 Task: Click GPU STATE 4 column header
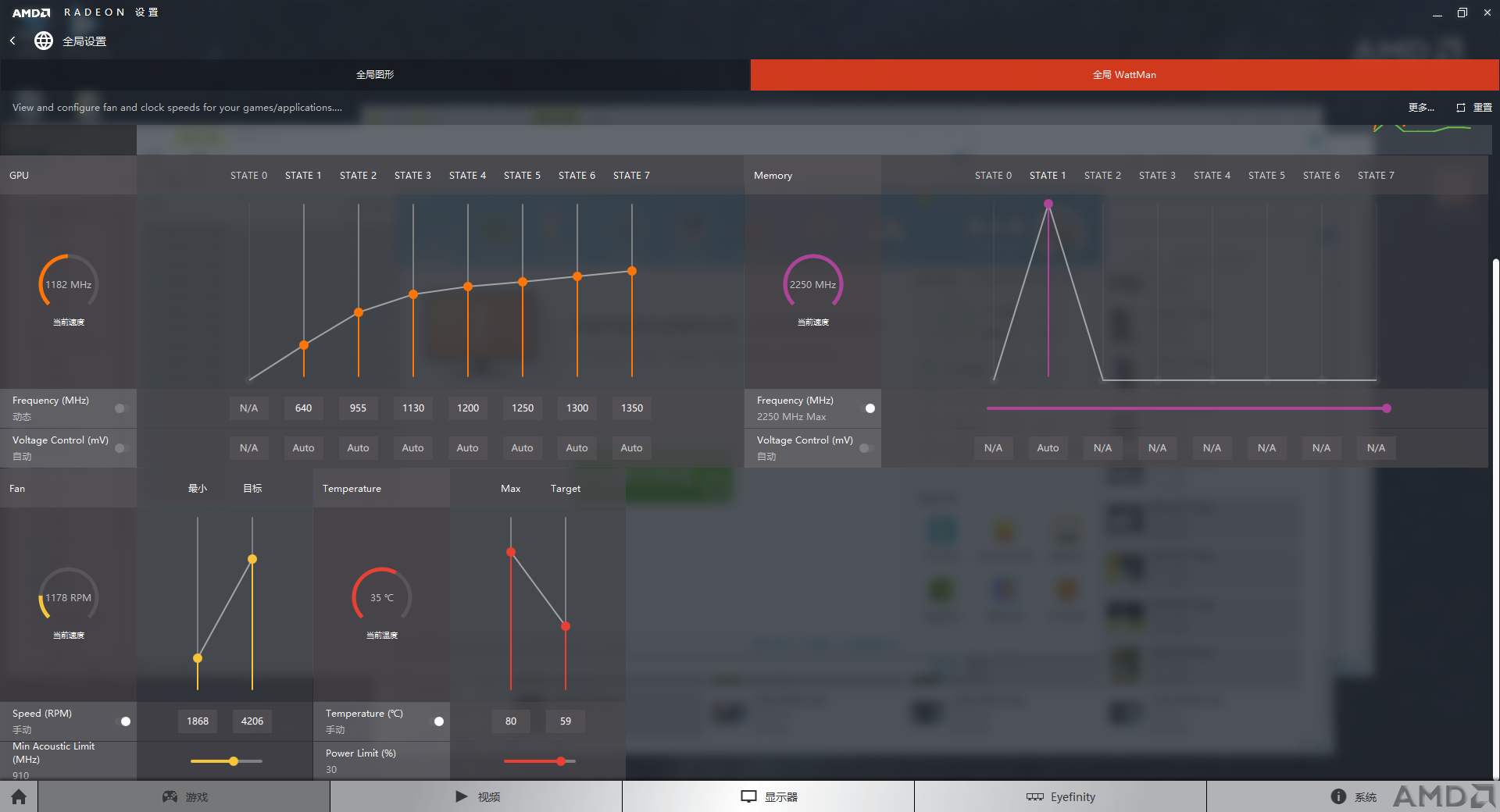pos(468,176)
